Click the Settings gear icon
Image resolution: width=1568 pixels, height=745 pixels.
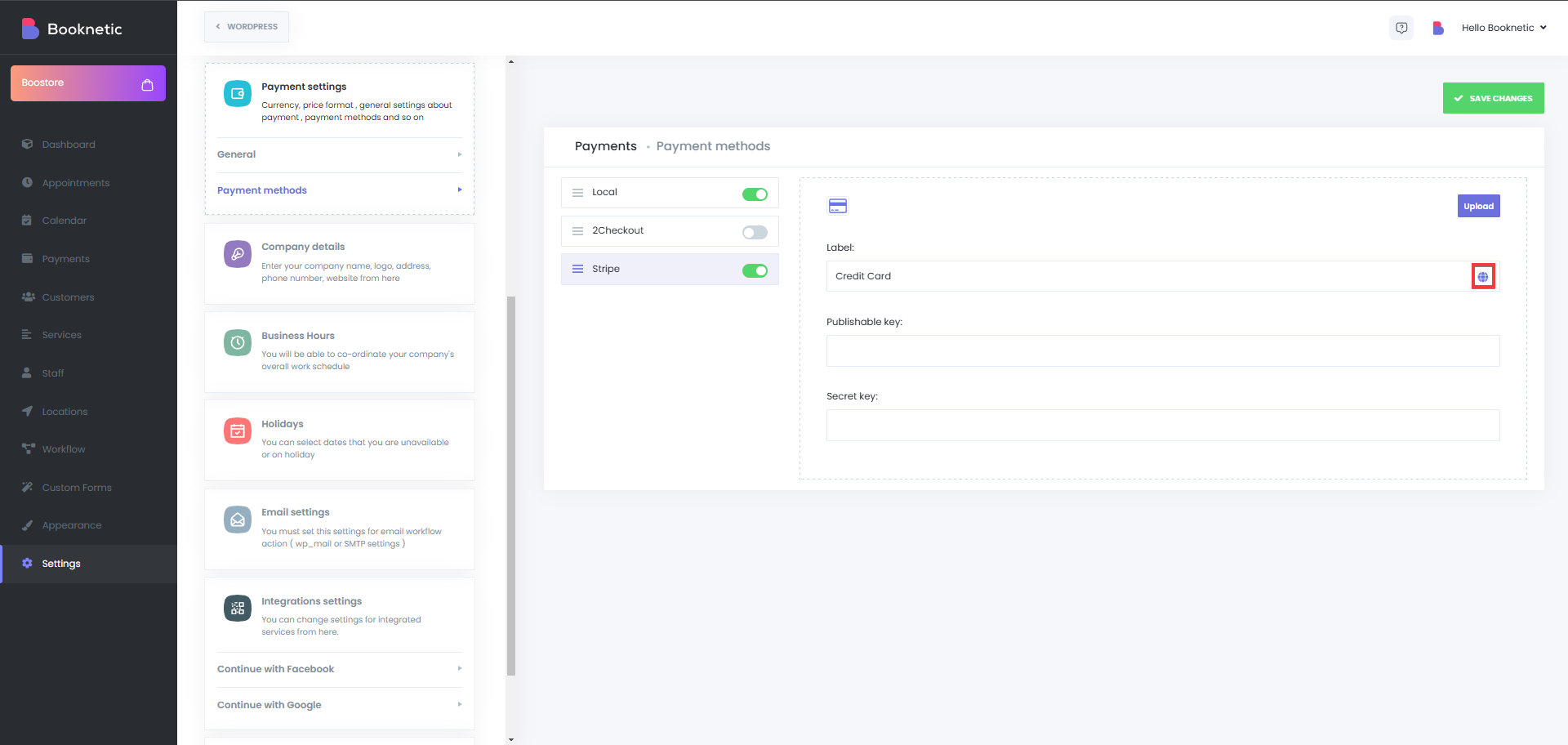(x=27, y=563)
